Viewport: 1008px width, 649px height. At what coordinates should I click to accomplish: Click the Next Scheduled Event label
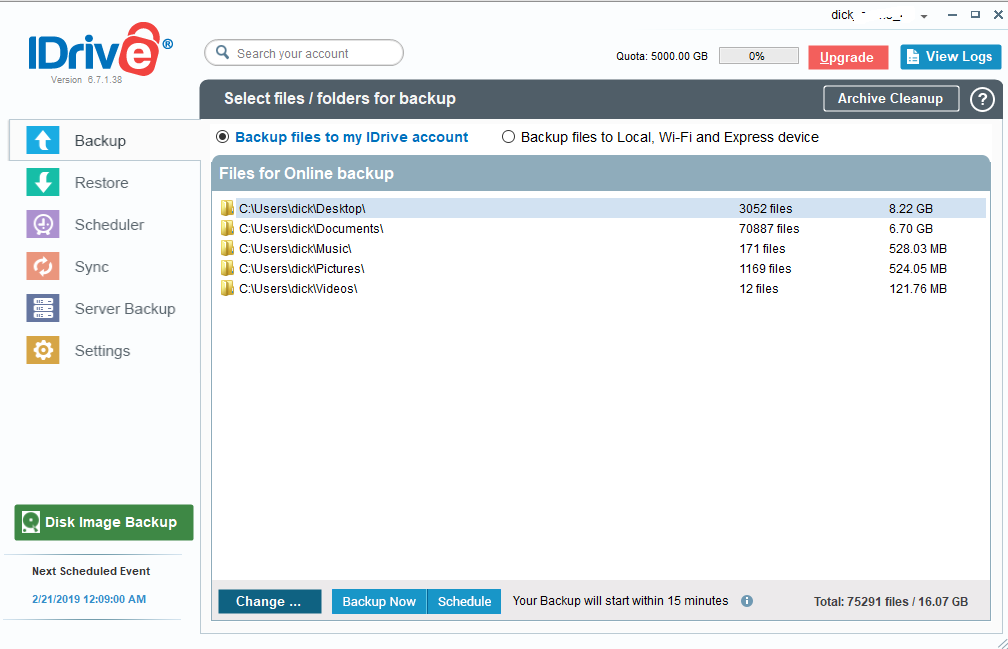[x=91, y=571]
